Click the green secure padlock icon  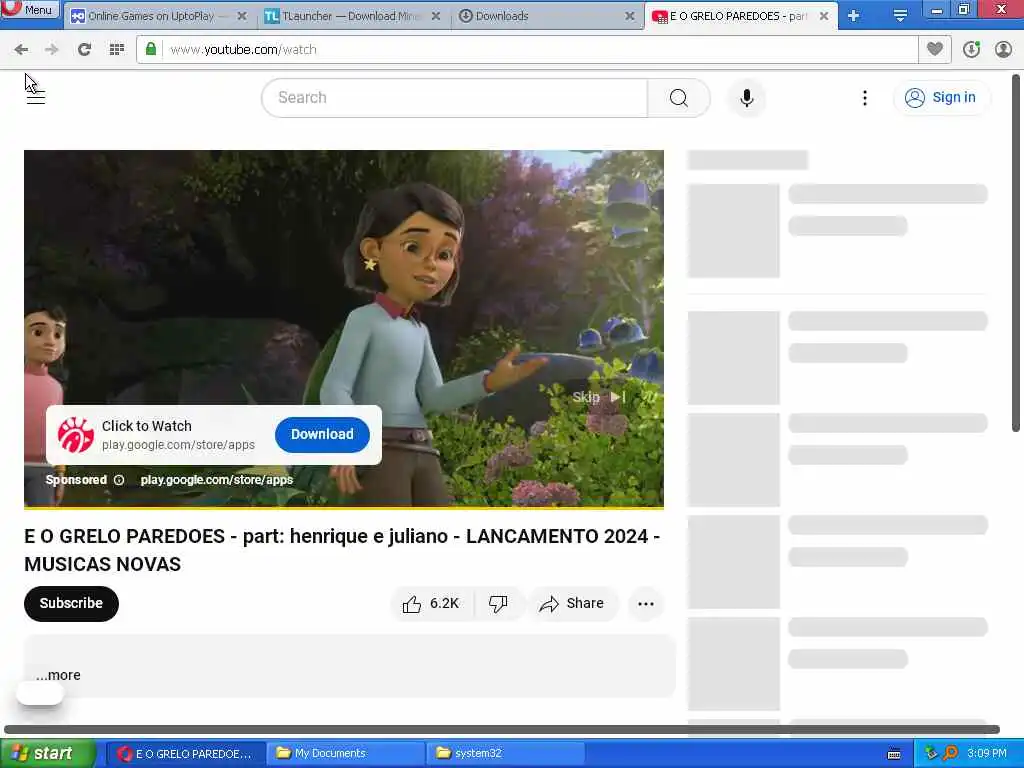tap(151, 49)
